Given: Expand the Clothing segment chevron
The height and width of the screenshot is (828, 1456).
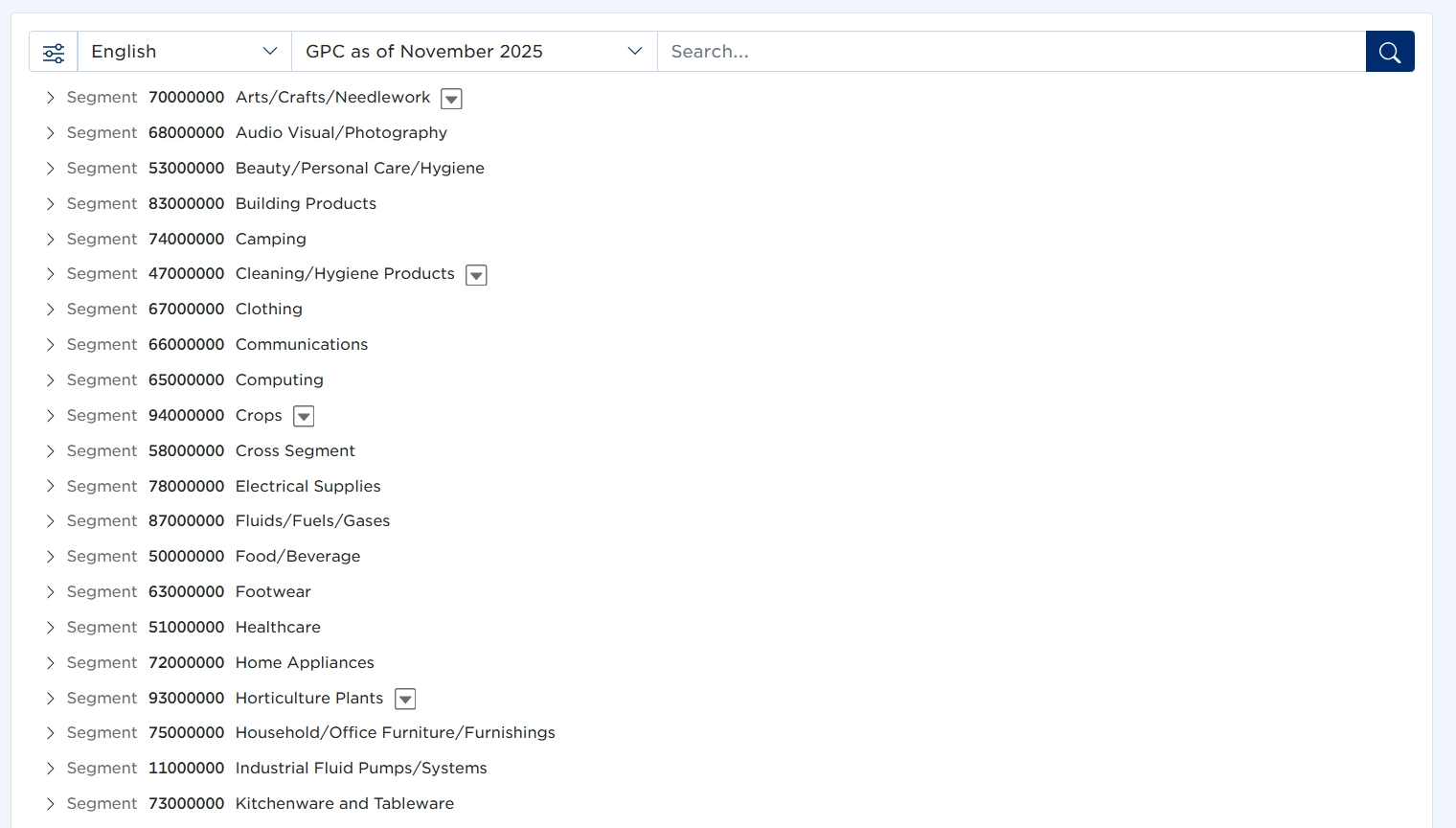Looking at the screenshot, I should [51, 310].
